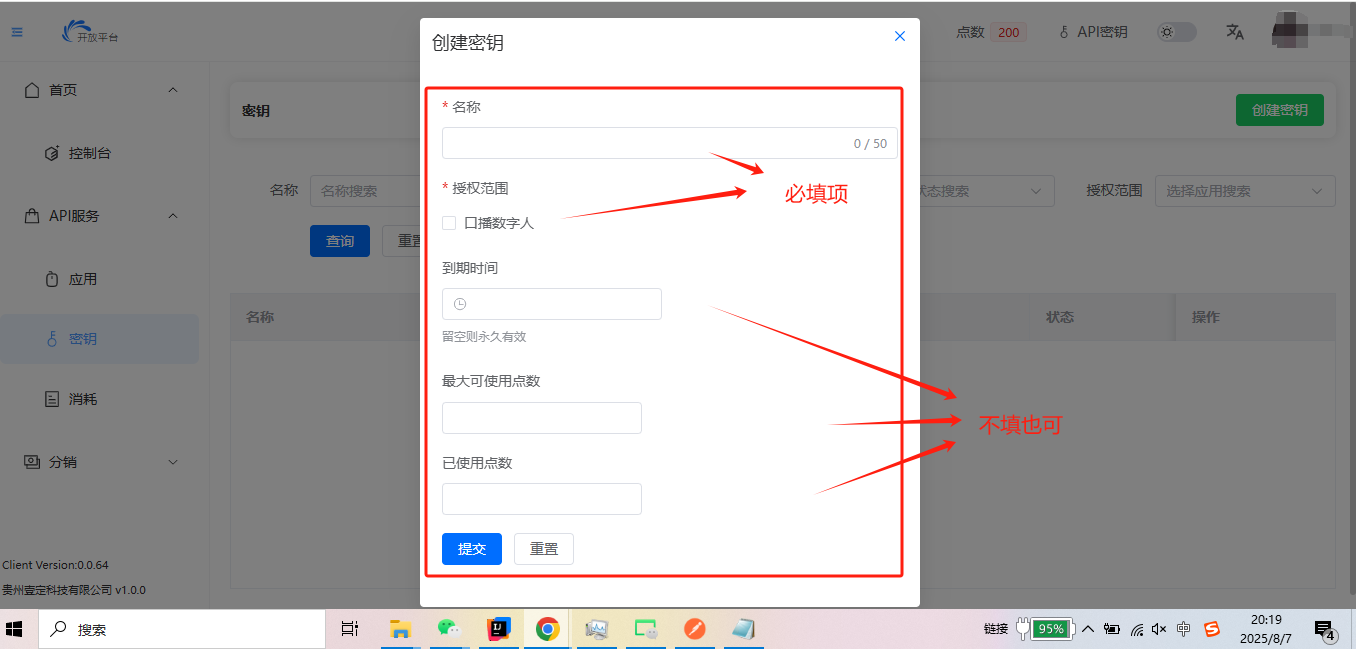The height and width of the screenshot is (649, 1356).
Task: Close the 创建密钥 dialog with the X icon
Action: pyautogui.click(x=899, y=36)
